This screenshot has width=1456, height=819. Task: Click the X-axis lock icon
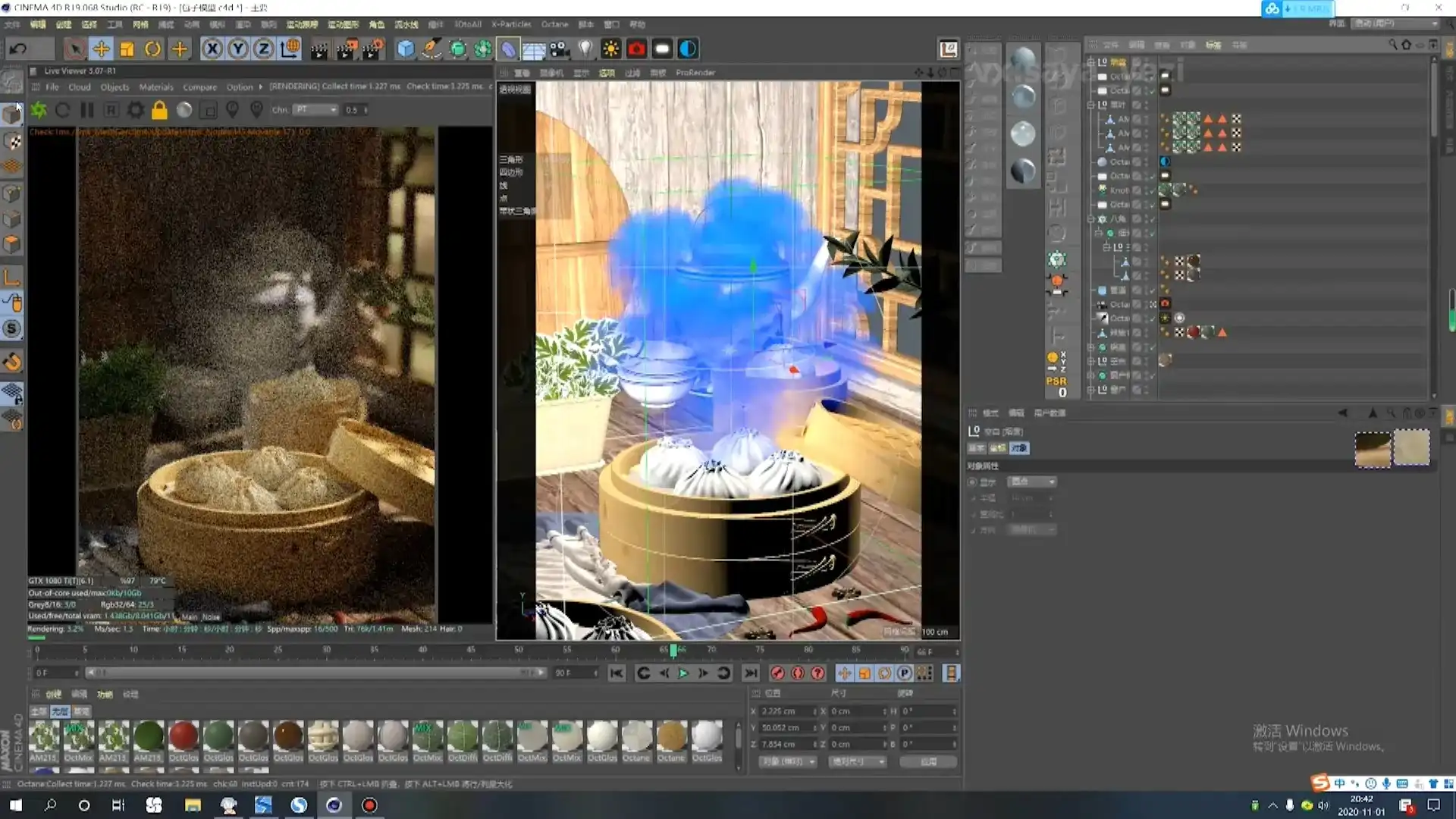[x=212, y=49]
